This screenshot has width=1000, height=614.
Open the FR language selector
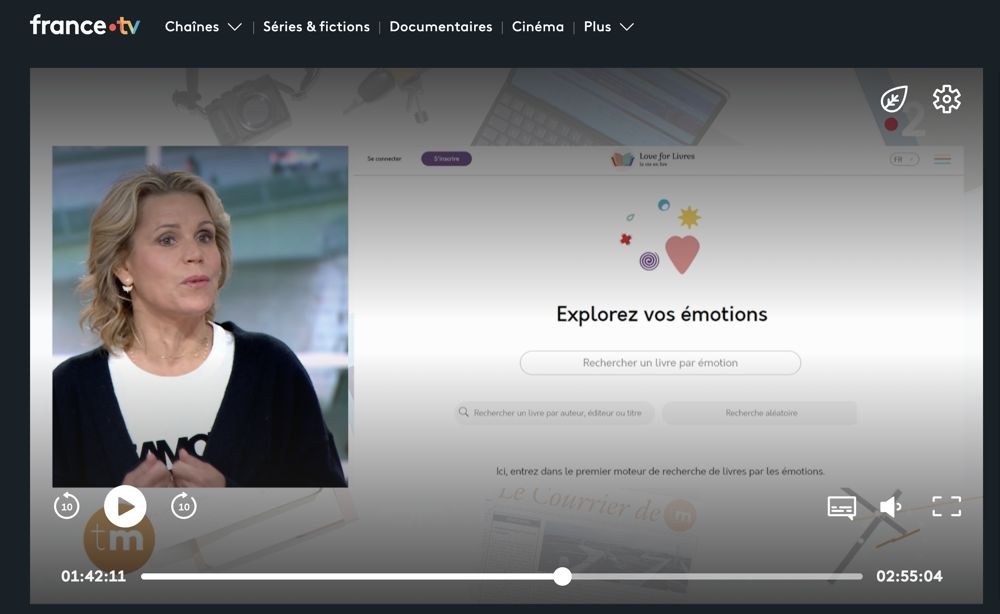[904, 159]
